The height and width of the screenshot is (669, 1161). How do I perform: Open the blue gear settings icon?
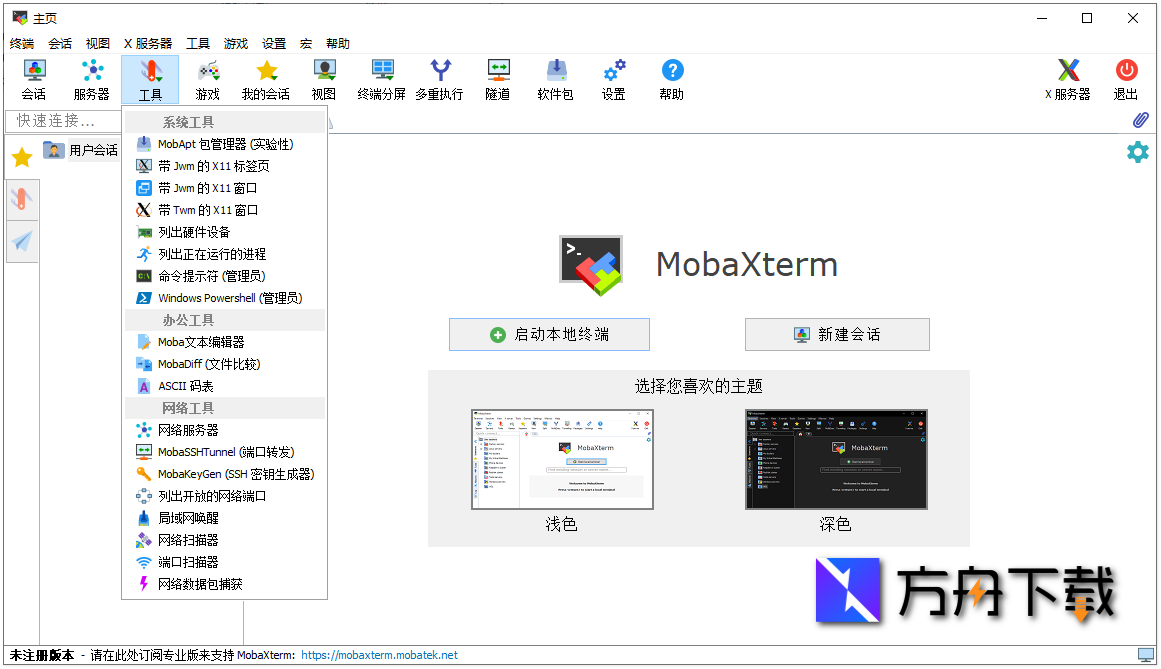1138,152
